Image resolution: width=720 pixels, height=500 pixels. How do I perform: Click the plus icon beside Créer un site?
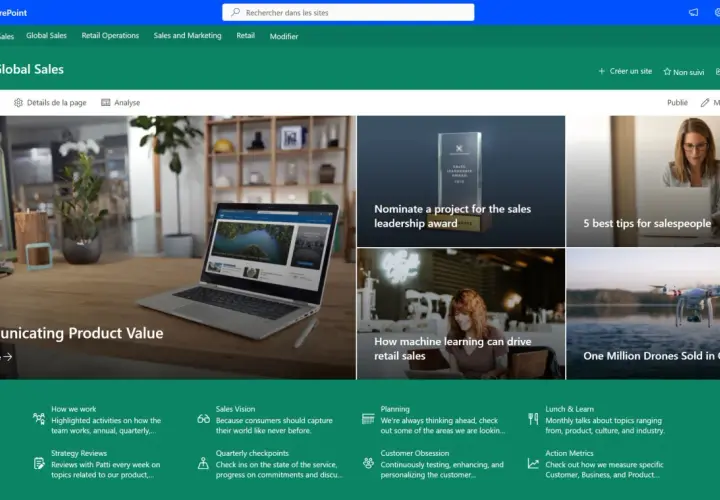pos(601,71)
